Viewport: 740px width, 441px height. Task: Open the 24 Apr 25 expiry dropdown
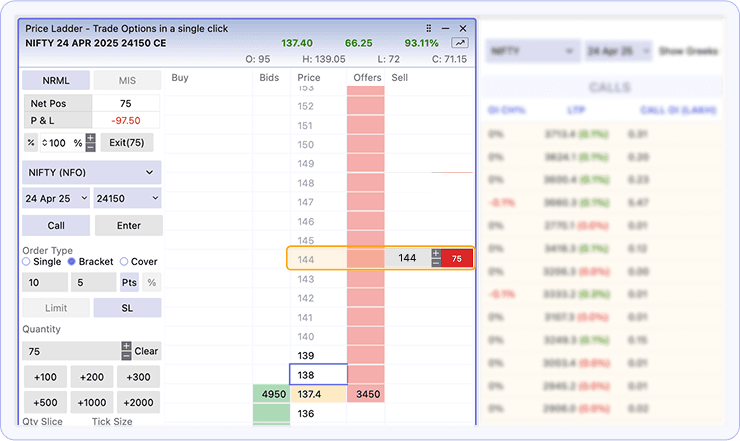55,198
